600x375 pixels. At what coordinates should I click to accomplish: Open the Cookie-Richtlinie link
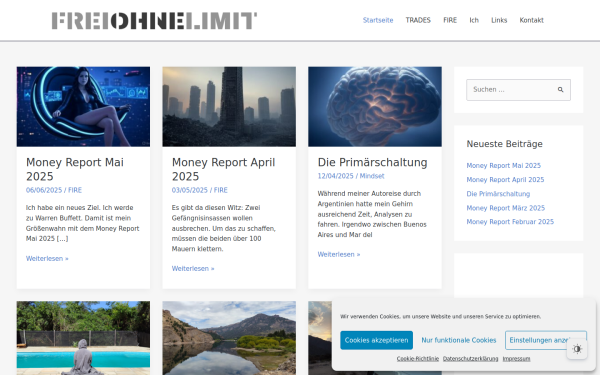click(x=417, y=359)
